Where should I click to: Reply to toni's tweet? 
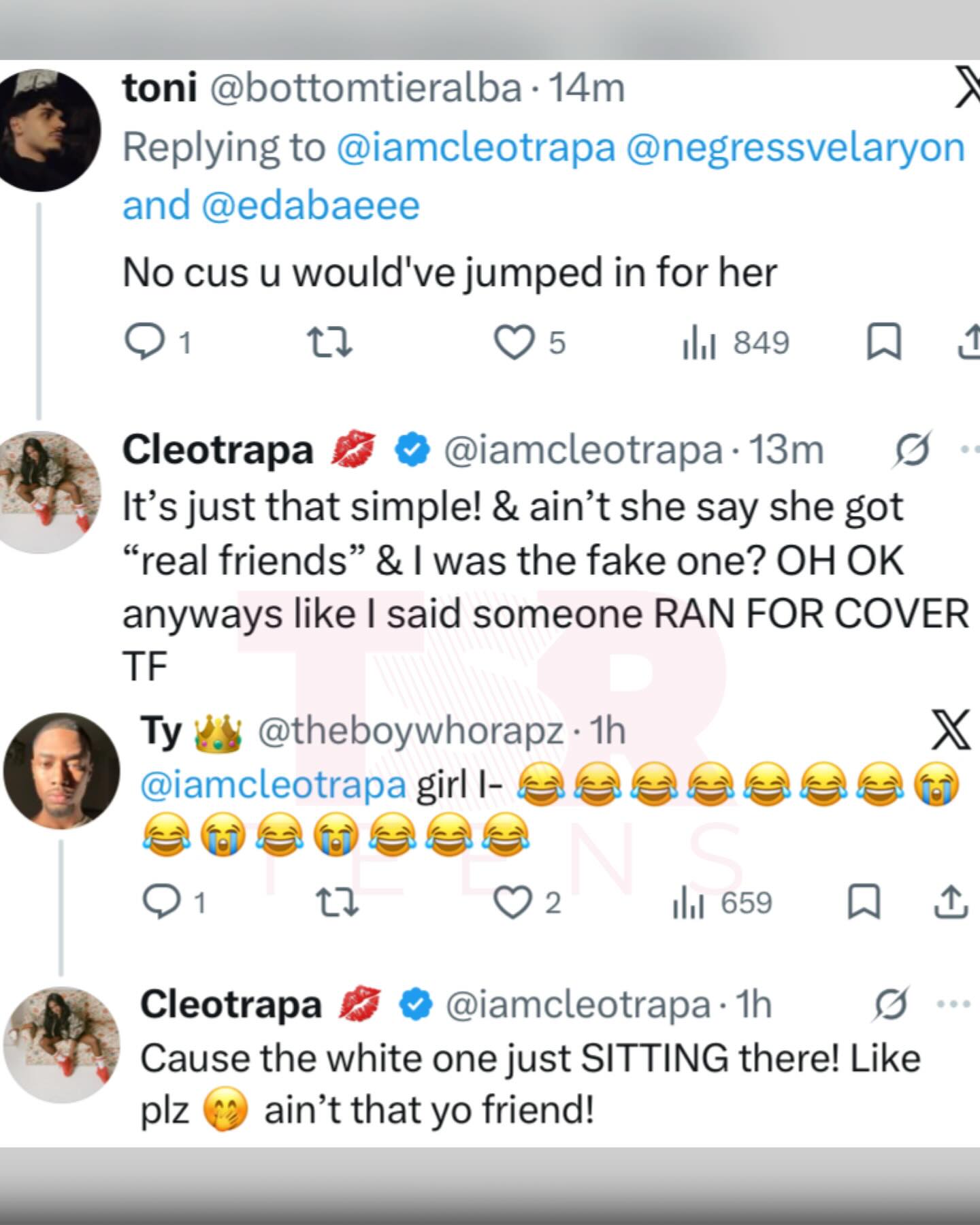point(144,342)
